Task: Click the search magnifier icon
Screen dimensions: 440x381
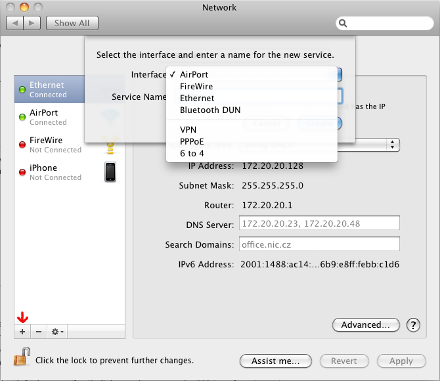Action: (343, 23)
